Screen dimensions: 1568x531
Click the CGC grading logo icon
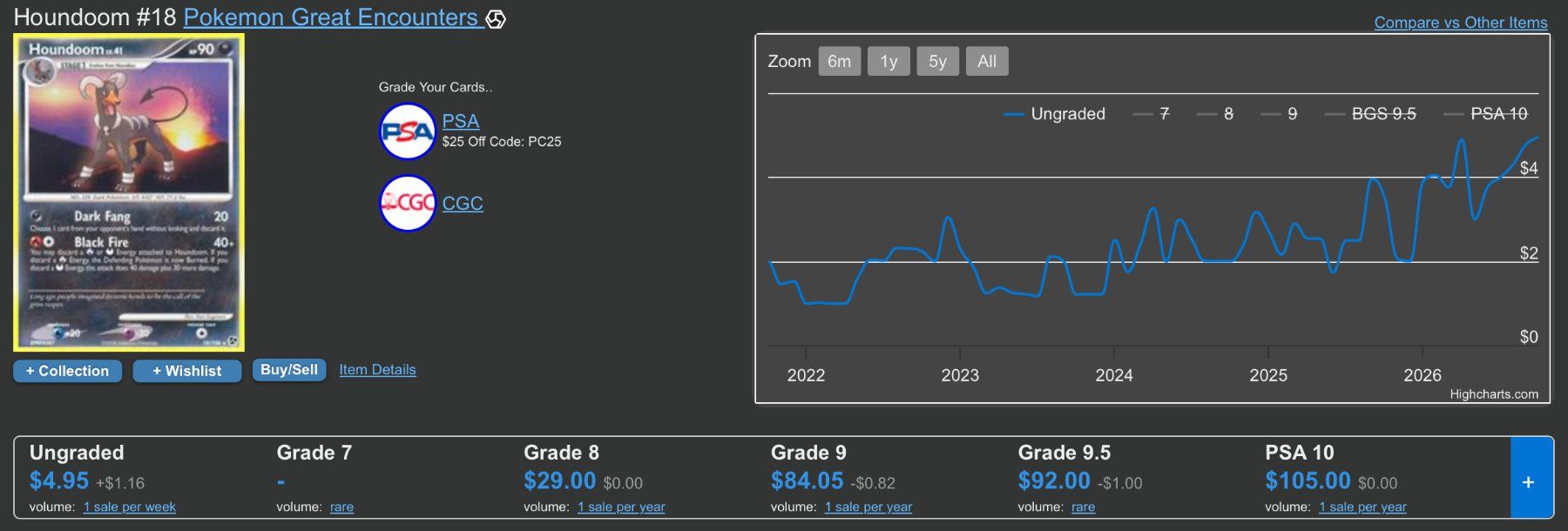pyautogui.click(x=407, y=203)
